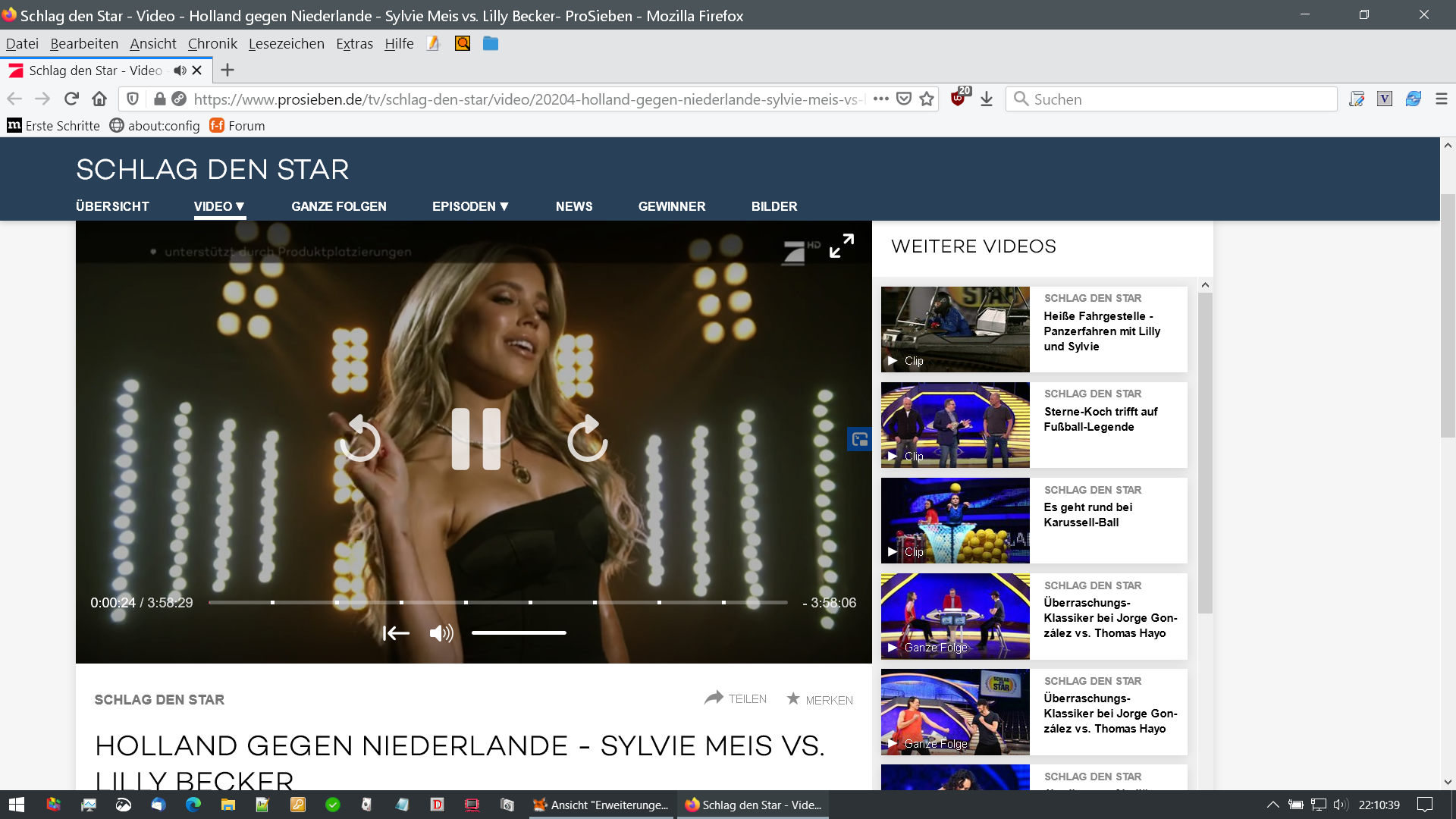
Task: Click the Firefox downloads arrow icon
Action: click(987, 99)
